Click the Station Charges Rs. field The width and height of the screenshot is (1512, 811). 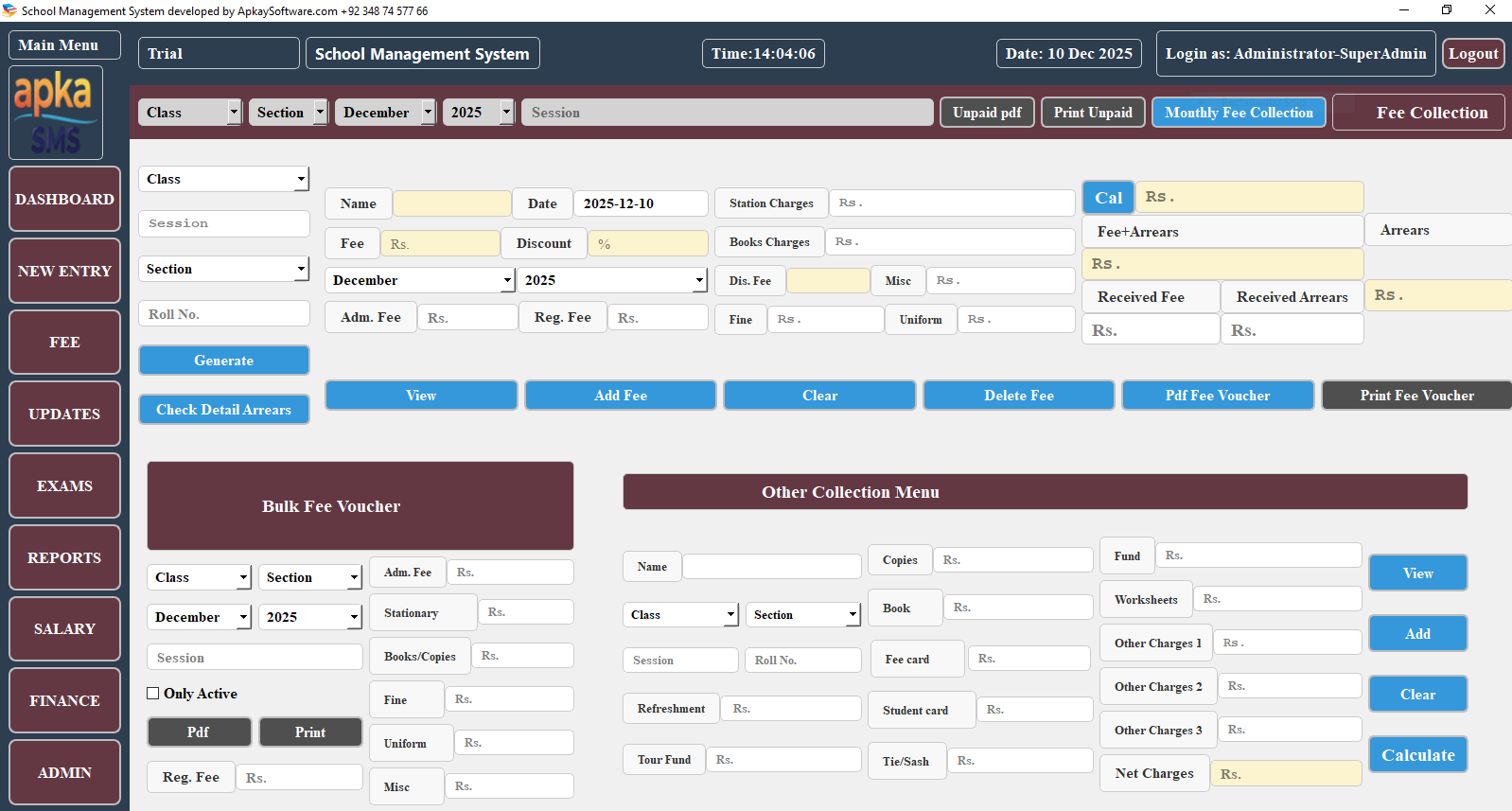pyautogui.click(x=952, y=203)
